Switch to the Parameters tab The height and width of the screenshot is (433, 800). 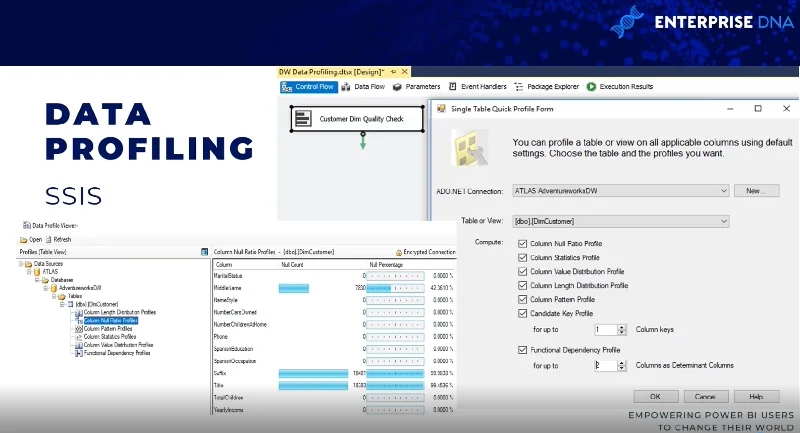click(416, 87)
